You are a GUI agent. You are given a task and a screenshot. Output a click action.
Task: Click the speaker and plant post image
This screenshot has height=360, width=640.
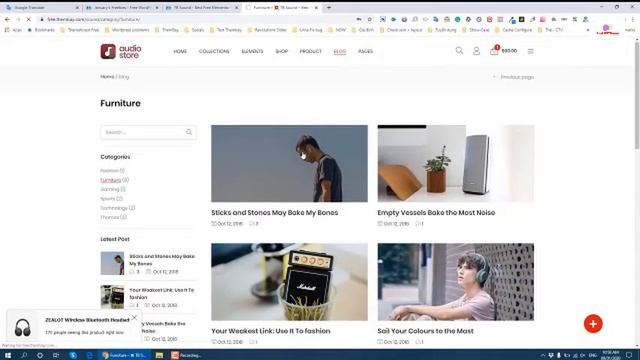click(456, 163)
